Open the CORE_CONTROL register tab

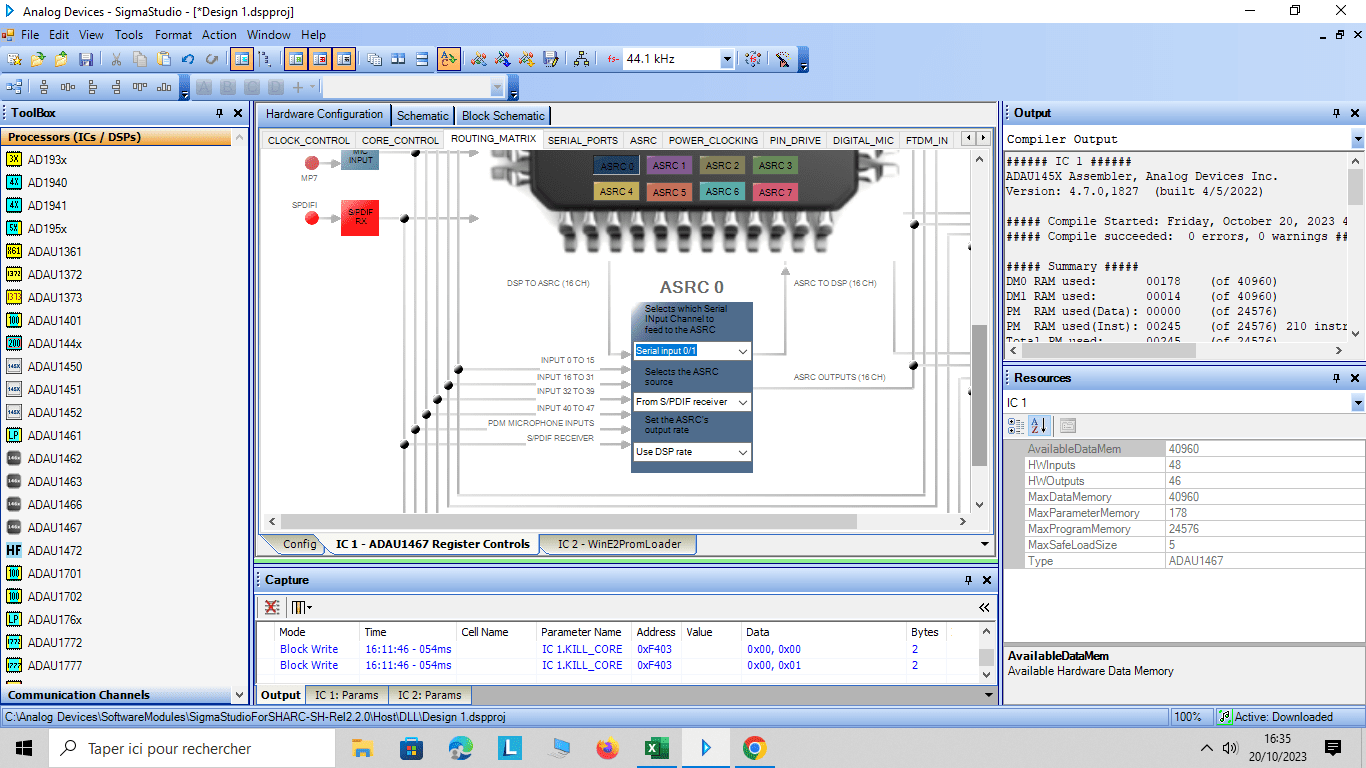point(400,140)
